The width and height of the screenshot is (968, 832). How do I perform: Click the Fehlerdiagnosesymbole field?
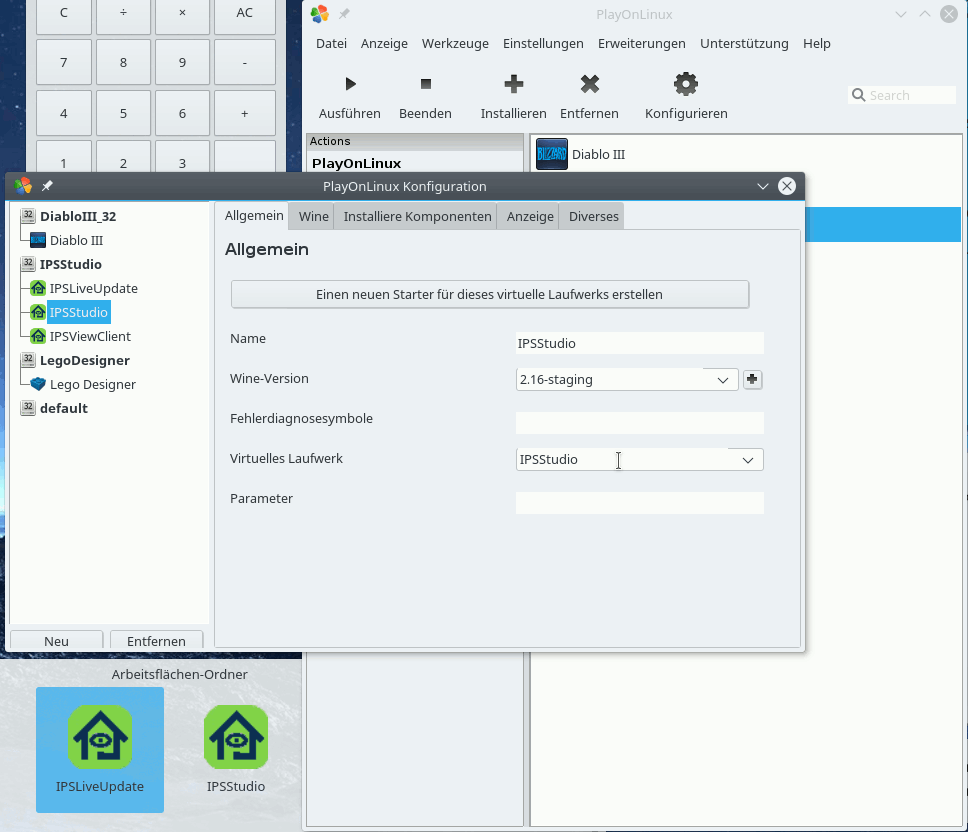[640, 423]
